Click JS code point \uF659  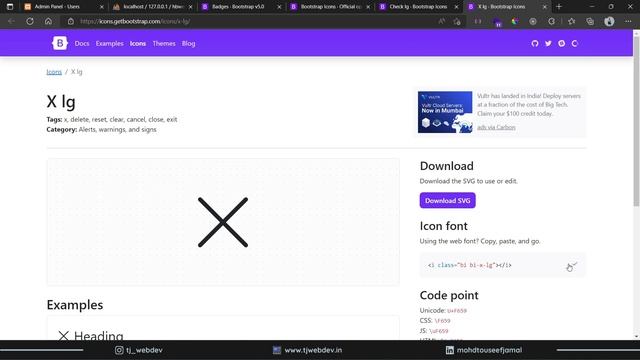[439, 331]
